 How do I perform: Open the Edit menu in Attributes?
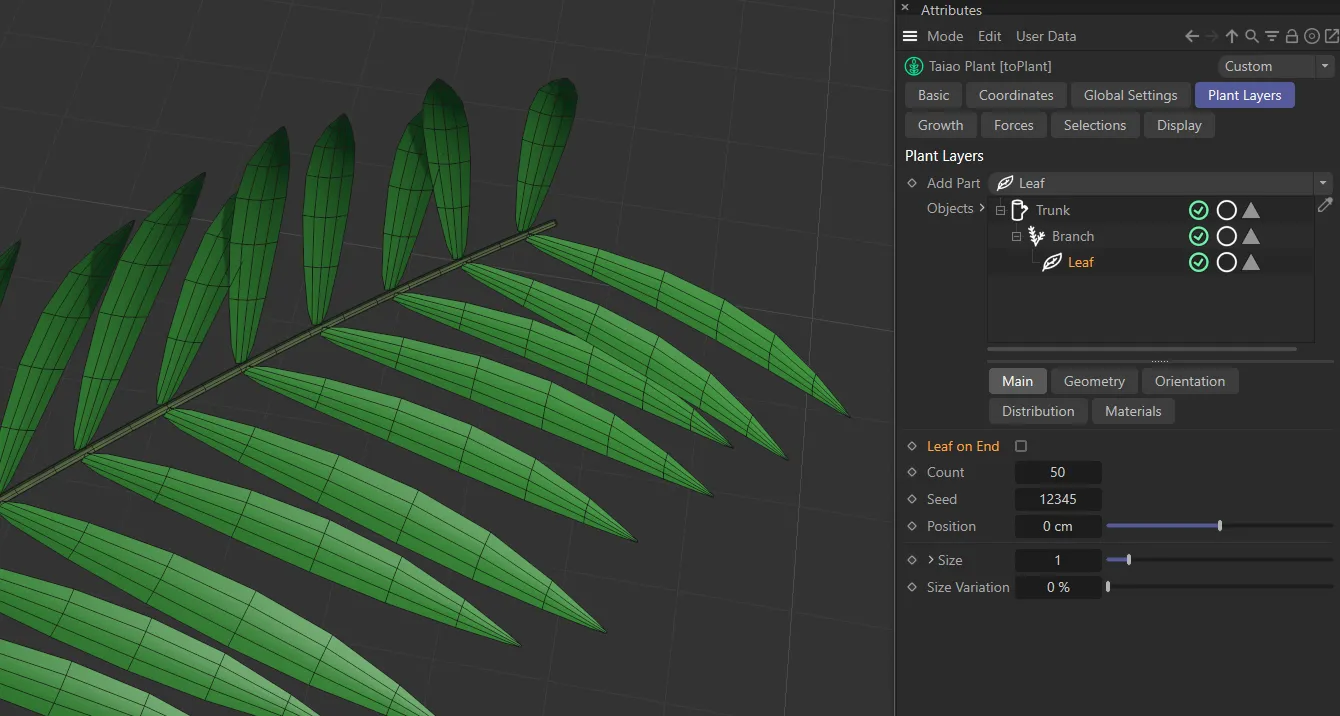(989, 36)
